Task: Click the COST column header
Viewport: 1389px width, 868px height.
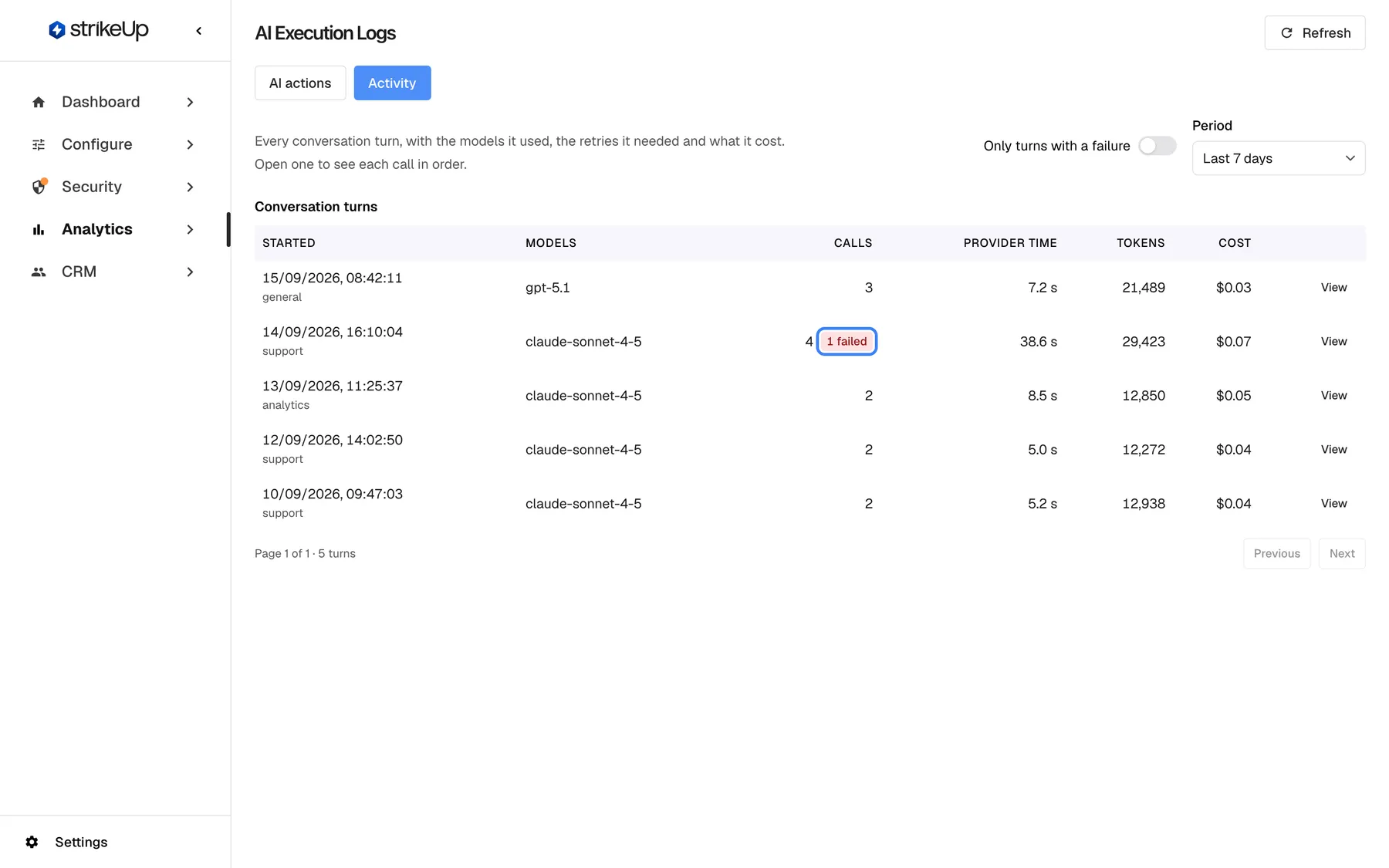Action: 1235,243
